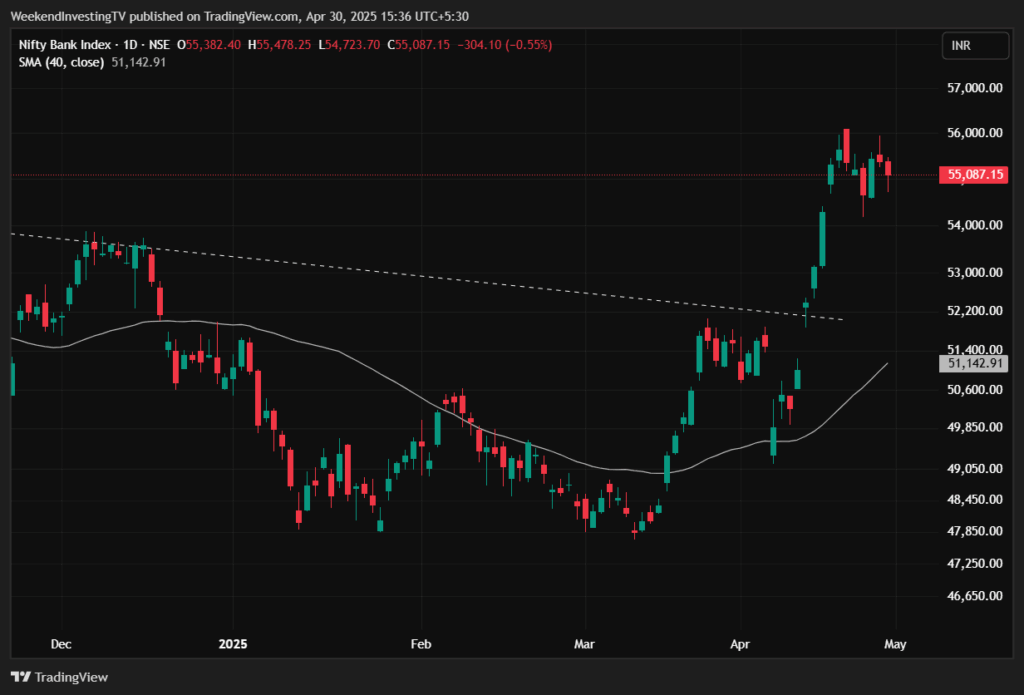Click the 49,050.00 price axis label

975,468
